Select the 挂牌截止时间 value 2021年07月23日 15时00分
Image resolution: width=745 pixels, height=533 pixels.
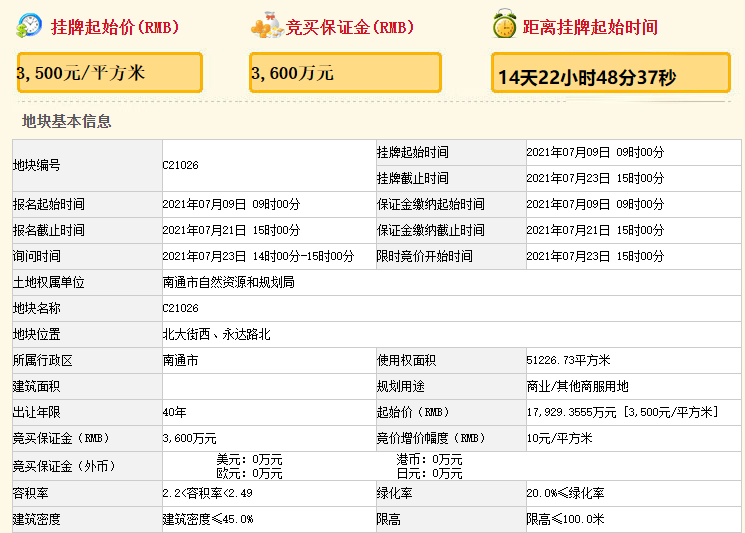pos(595,179)
